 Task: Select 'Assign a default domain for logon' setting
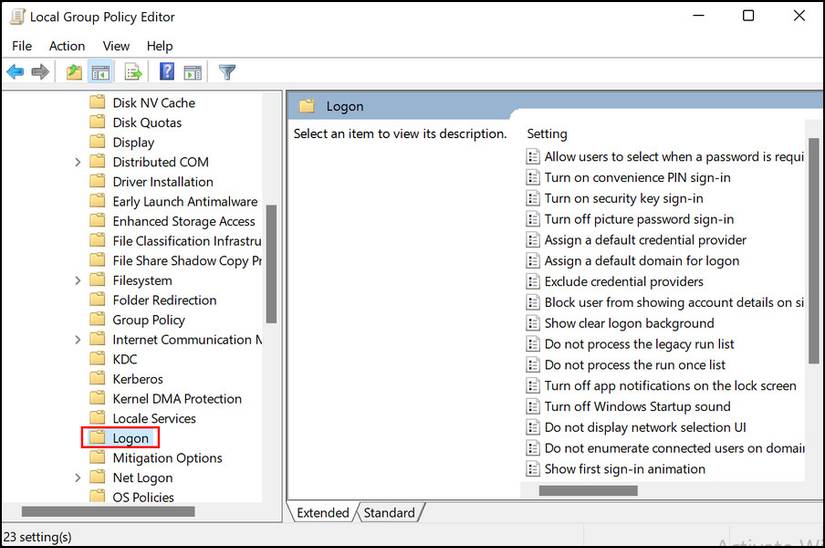pyautogui.click(x=641, y=260)
